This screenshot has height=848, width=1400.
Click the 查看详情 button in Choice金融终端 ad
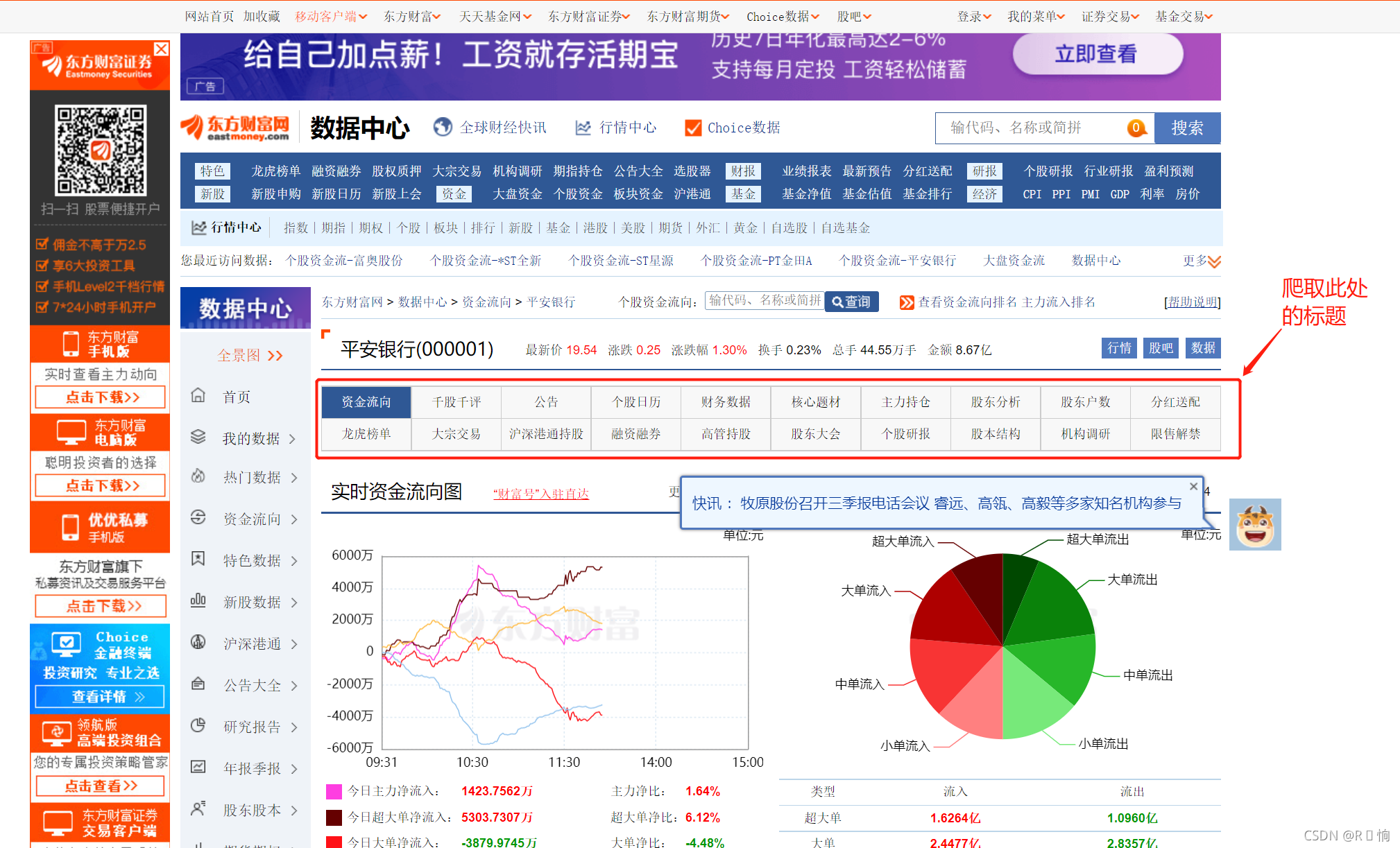(99, 696)
